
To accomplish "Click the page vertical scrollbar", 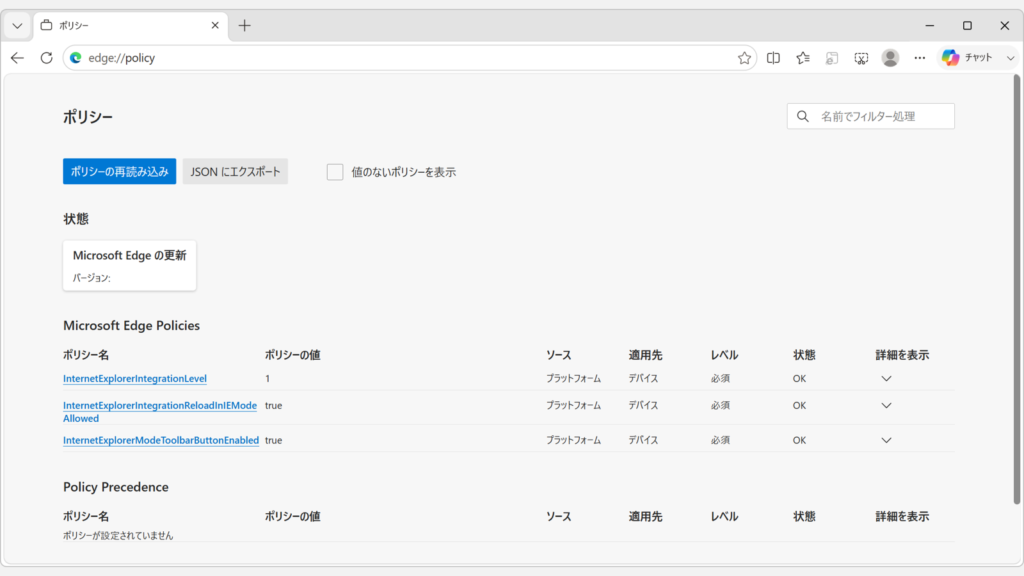I will point(1017,289).
